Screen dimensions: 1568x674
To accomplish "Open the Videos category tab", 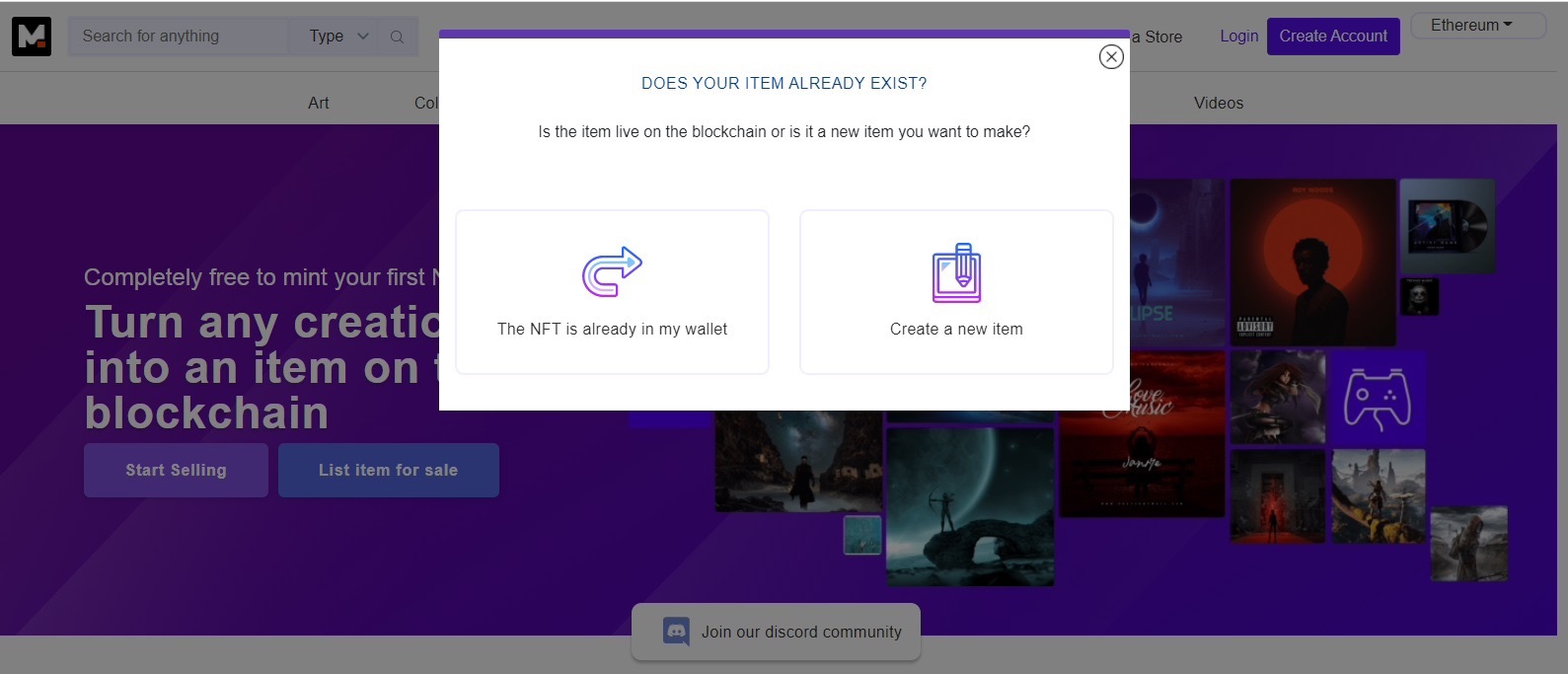I will (1219, 103).
